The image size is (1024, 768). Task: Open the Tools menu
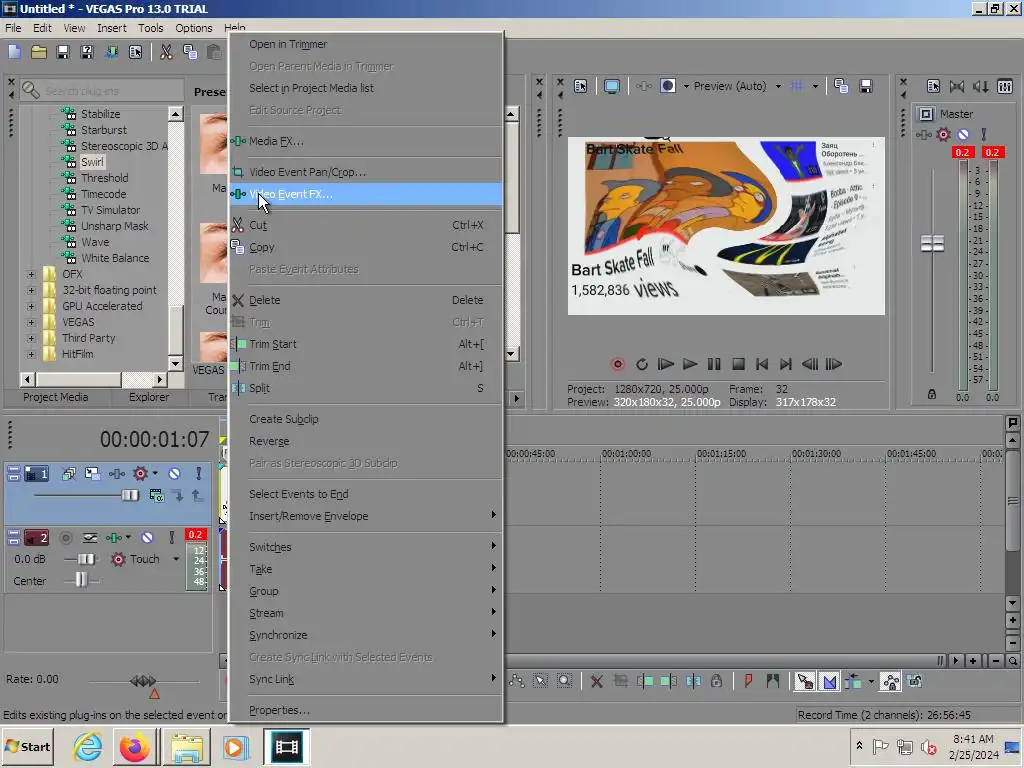pyautogui.click(x=150, y=28)
